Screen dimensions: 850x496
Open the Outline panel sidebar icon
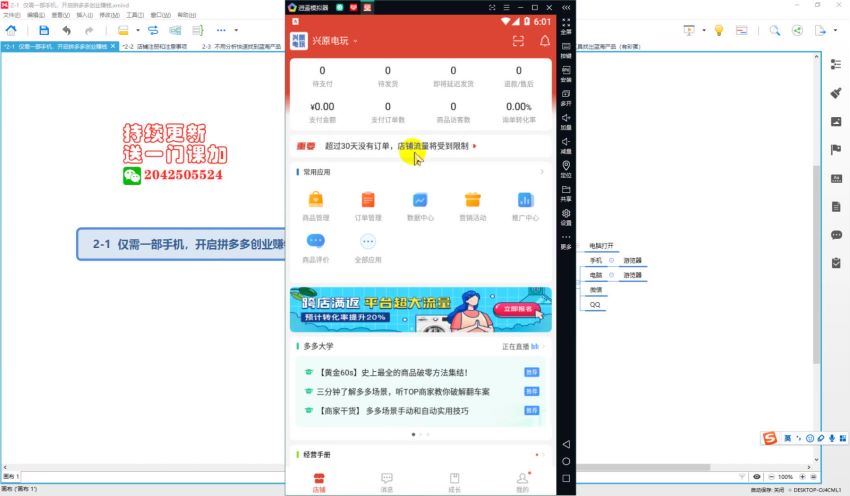[836, 65]
